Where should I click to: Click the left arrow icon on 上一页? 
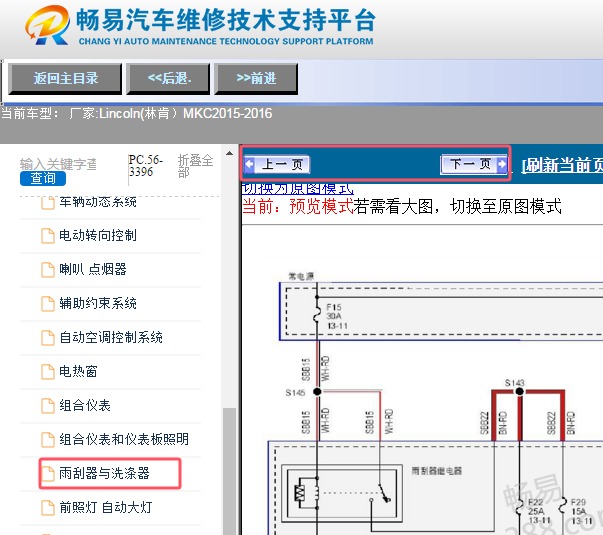pos(249,165)
